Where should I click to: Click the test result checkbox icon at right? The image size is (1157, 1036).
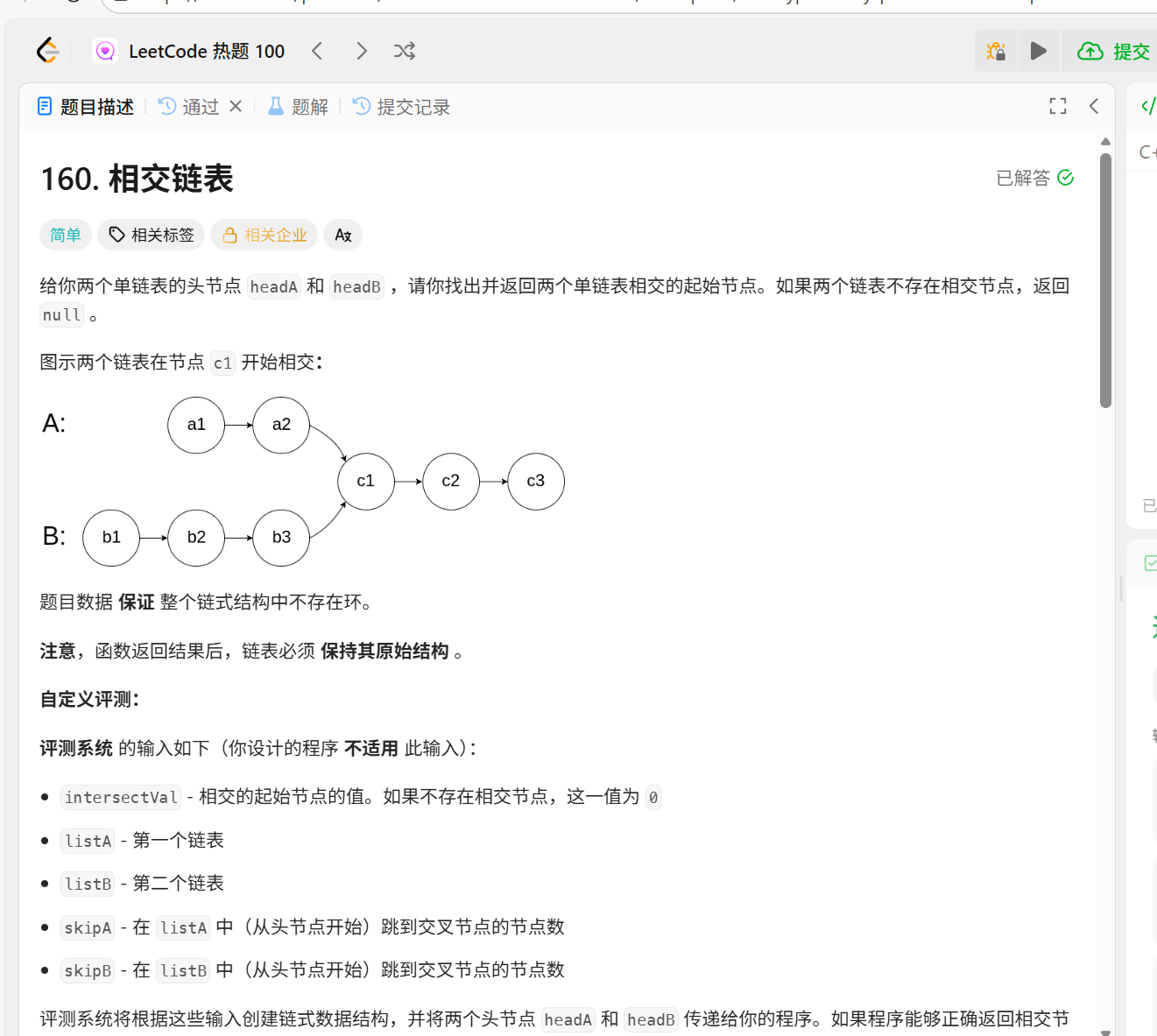point(1151,562)
